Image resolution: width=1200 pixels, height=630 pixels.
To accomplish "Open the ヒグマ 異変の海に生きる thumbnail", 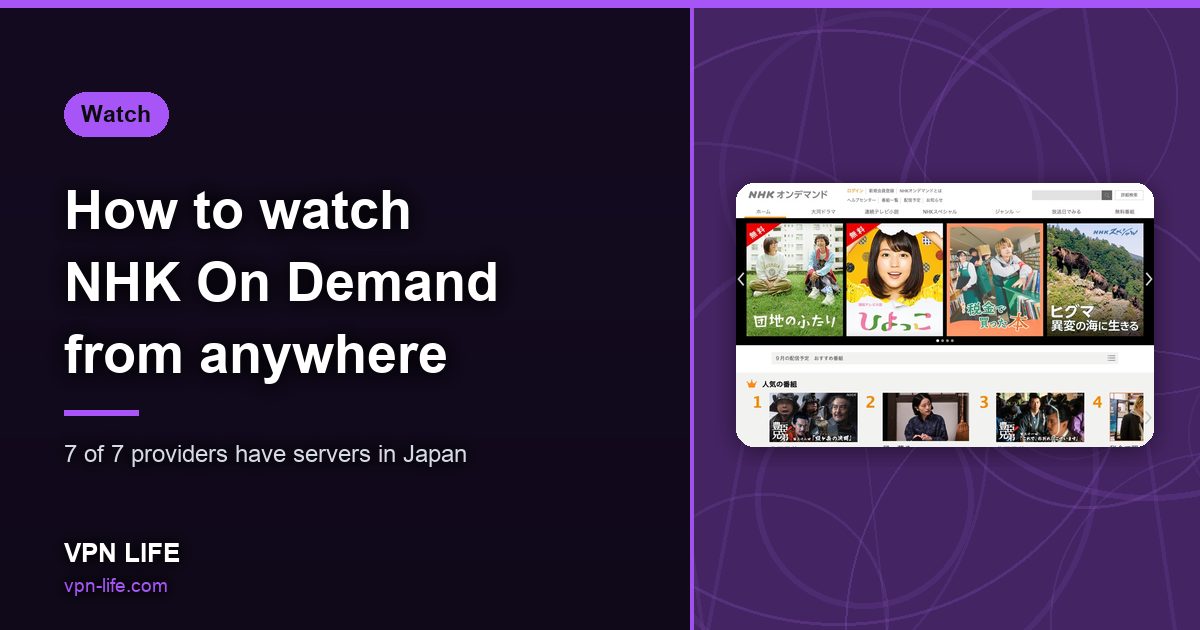I will click(1094, 279).
